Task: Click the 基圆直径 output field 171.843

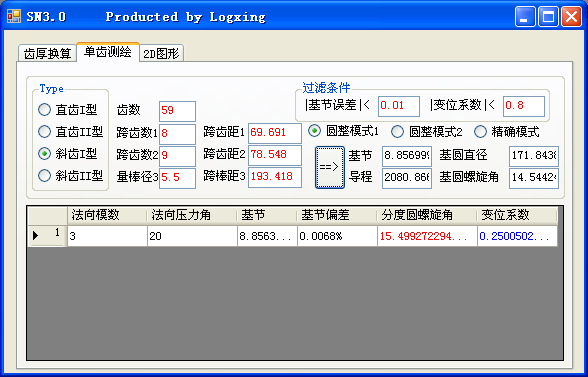Action: click(534, 156)
